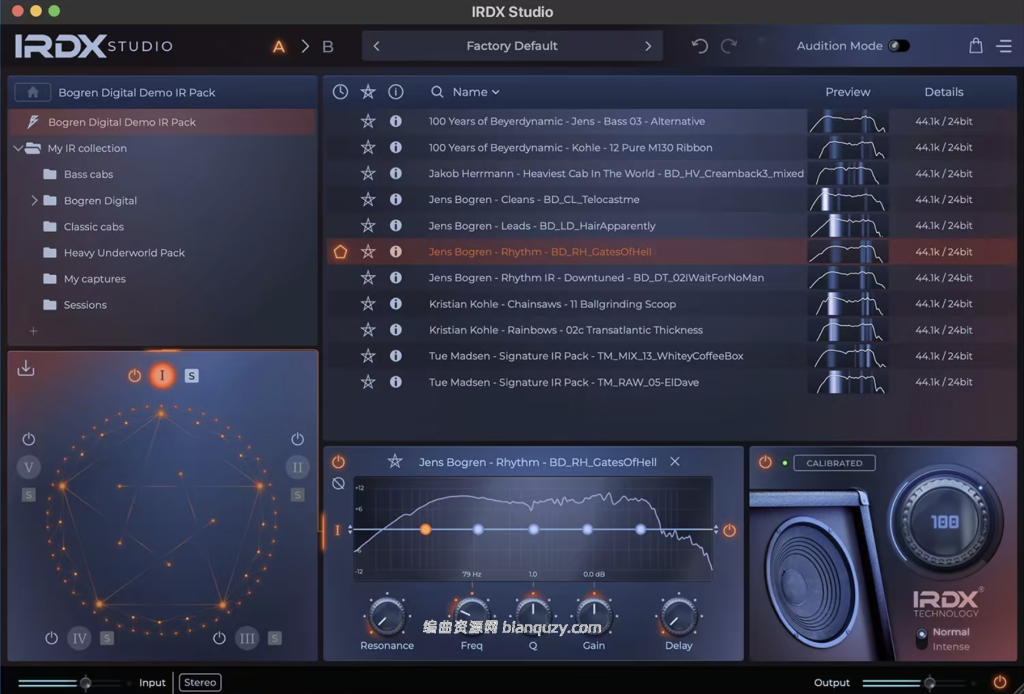Solo slot II

point(297,495)
